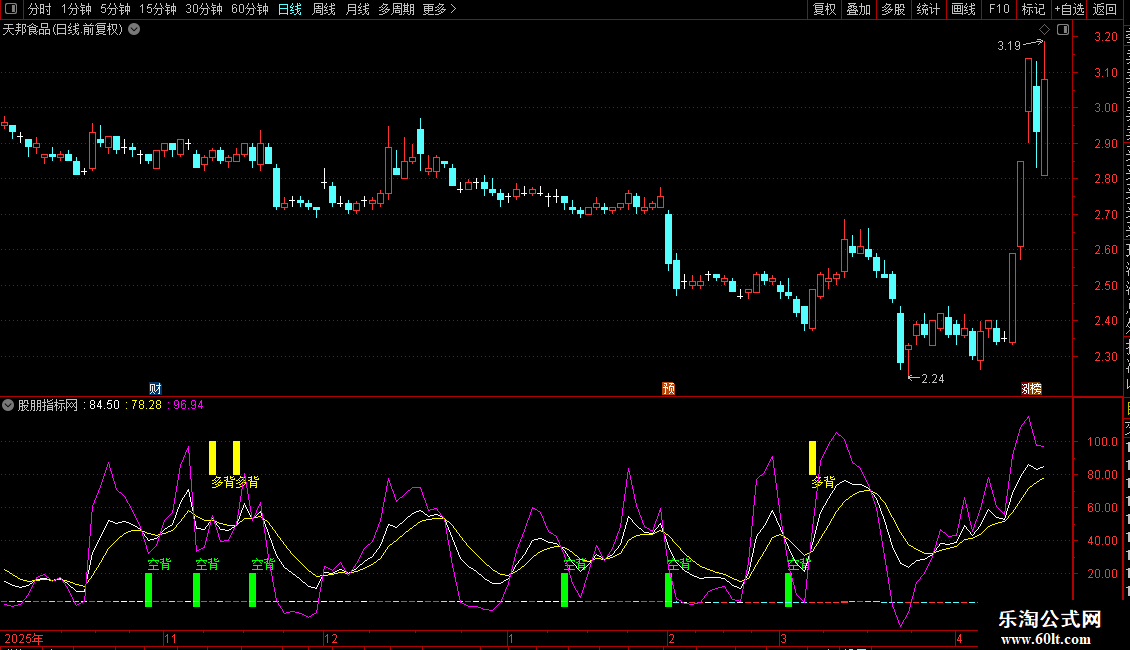This screenshot has height=650, width=1130.
Task: Click the 100.0 indicator axis label
Action: (x=1102, y=442)
